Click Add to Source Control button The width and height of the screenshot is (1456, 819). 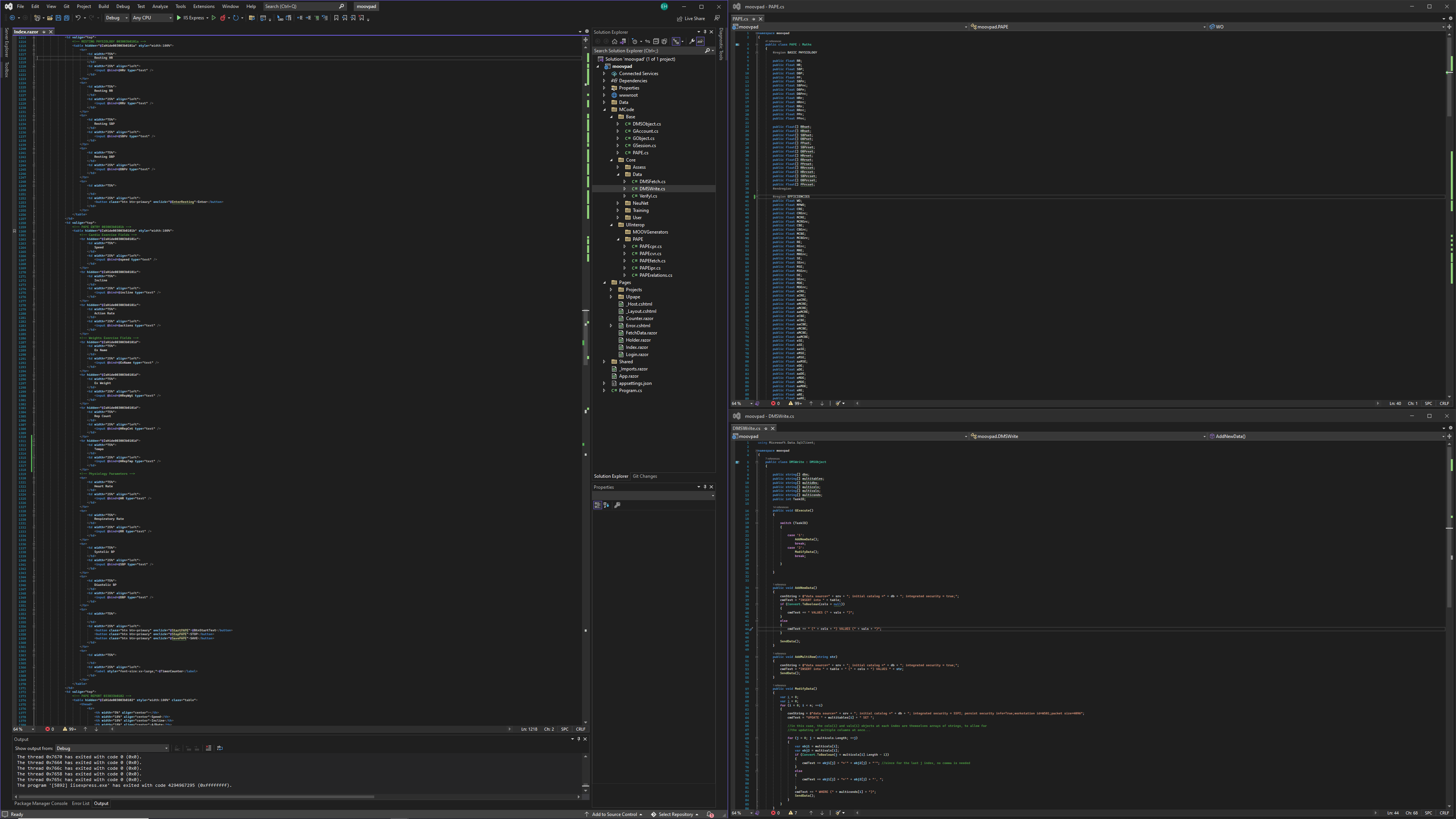[x=614, y=814]
